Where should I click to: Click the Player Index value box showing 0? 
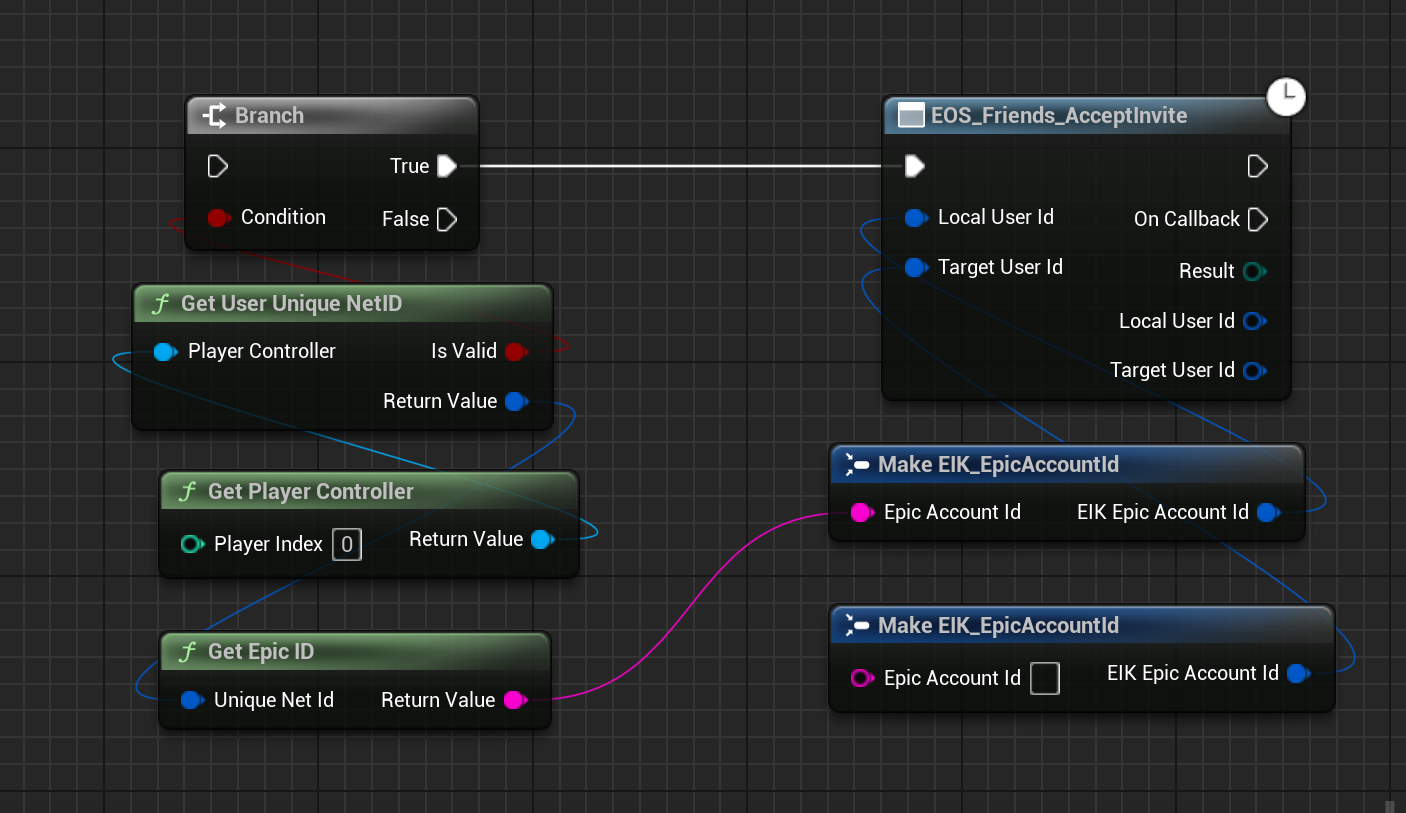coord(347,544)
